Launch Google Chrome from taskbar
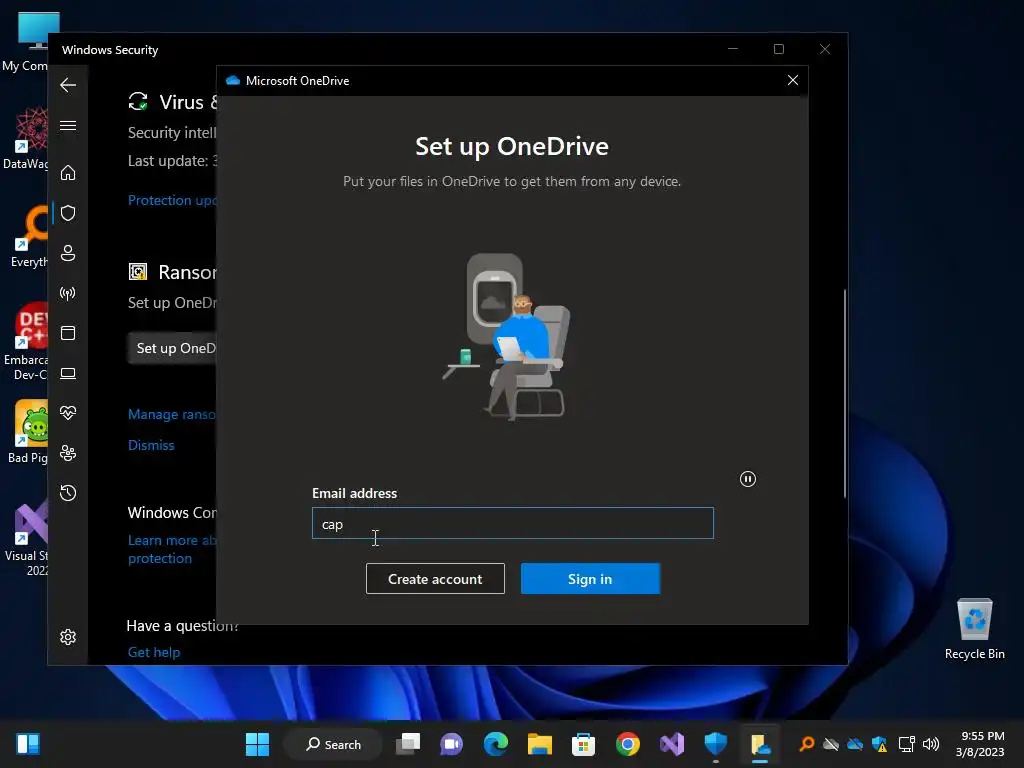 pyautogui.click(x=628, y=744)
